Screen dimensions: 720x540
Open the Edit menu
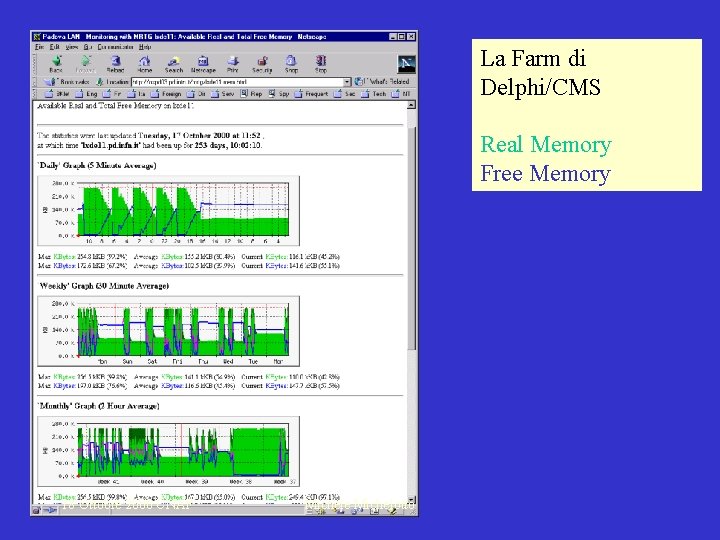[55, 47]
